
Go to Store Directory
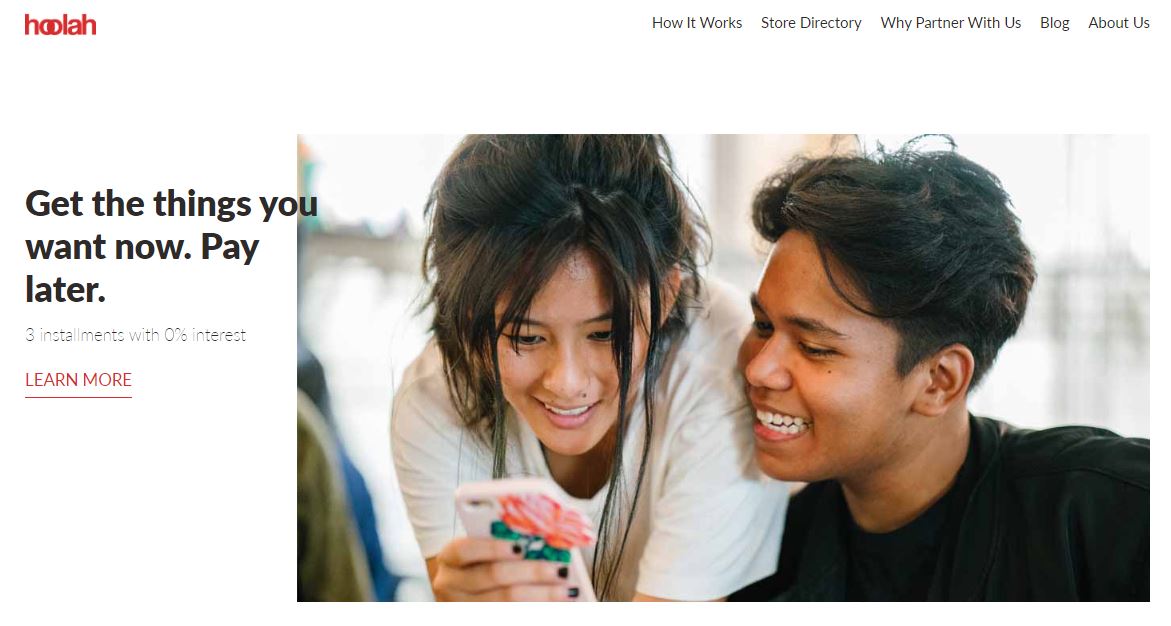click(811, 23)
